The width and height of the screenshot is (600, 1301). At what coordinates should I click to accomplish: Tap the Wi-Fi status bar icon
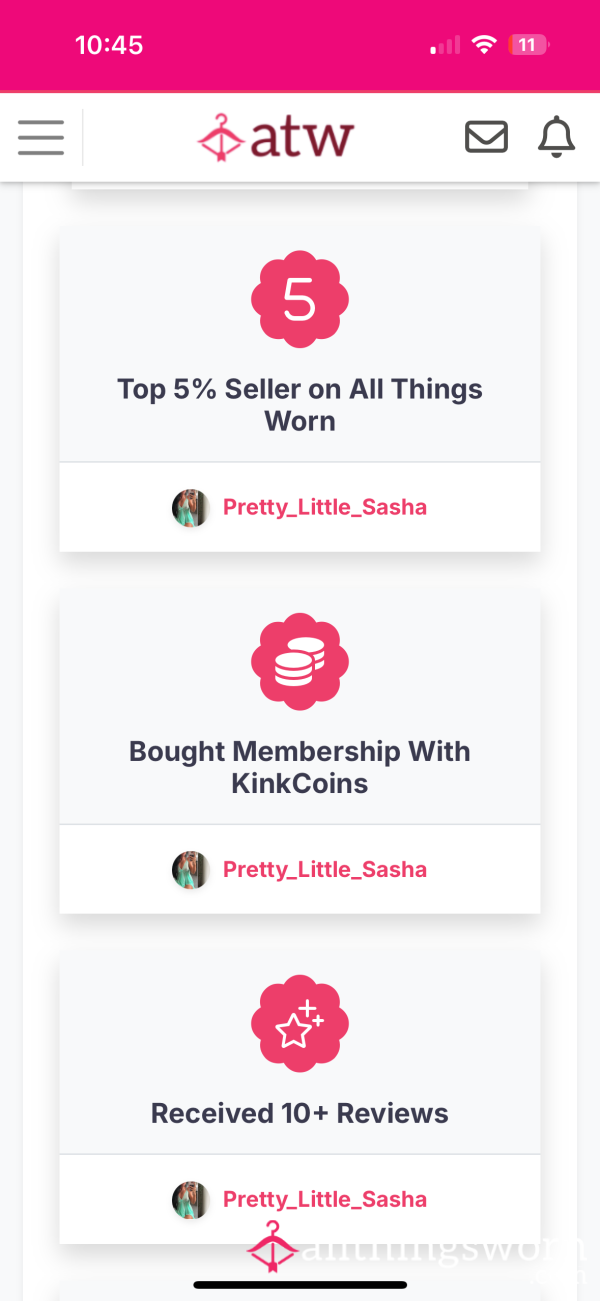point(485,45)
